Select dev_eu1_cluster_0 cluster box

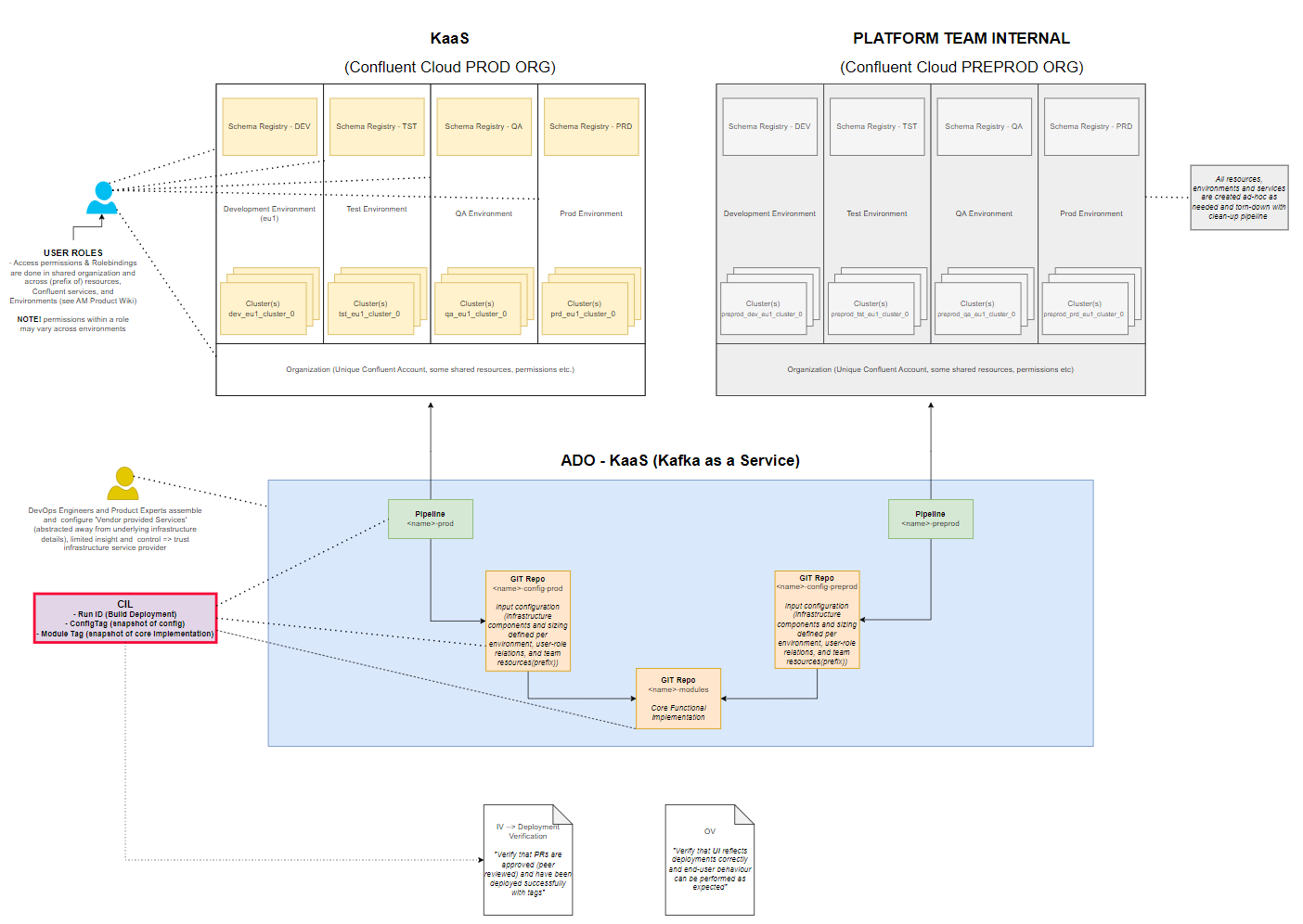point(264,308)
